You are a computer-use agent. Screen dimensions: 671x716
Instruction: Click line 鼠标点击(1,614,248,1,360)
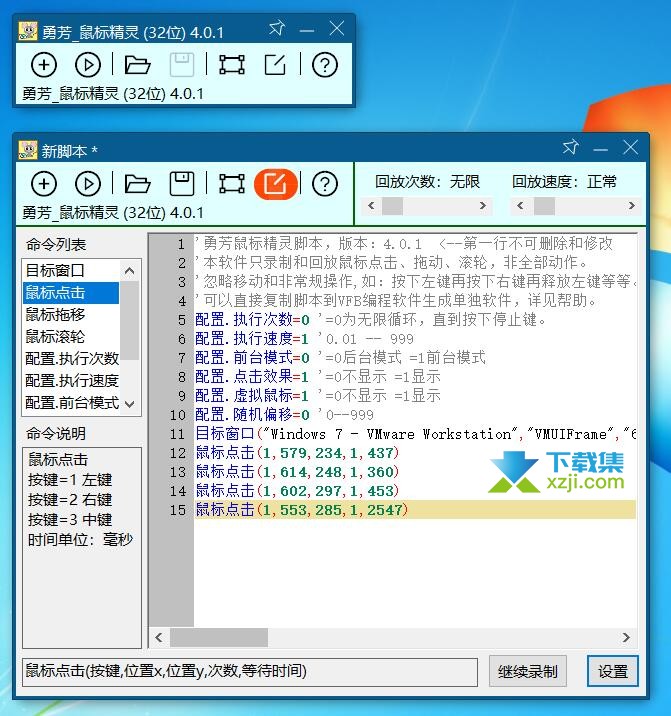[x=297, y=472]
